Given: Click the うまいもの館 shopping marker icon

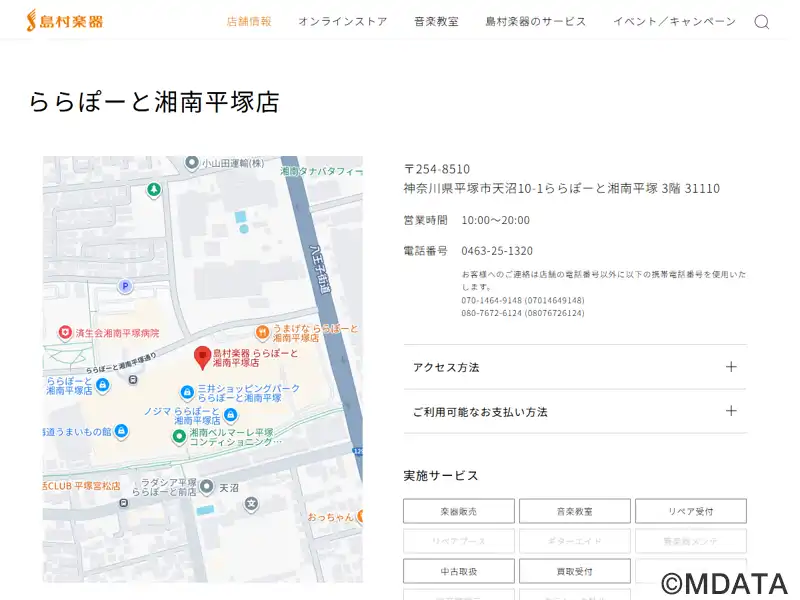Looking at the screenshot, I should pos(121,431).
